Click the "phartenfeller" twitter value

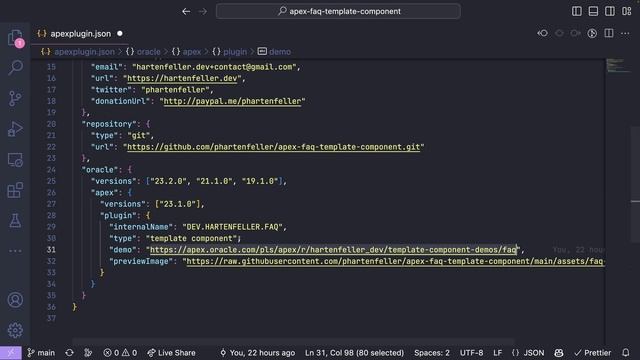[x=175, y=90]
